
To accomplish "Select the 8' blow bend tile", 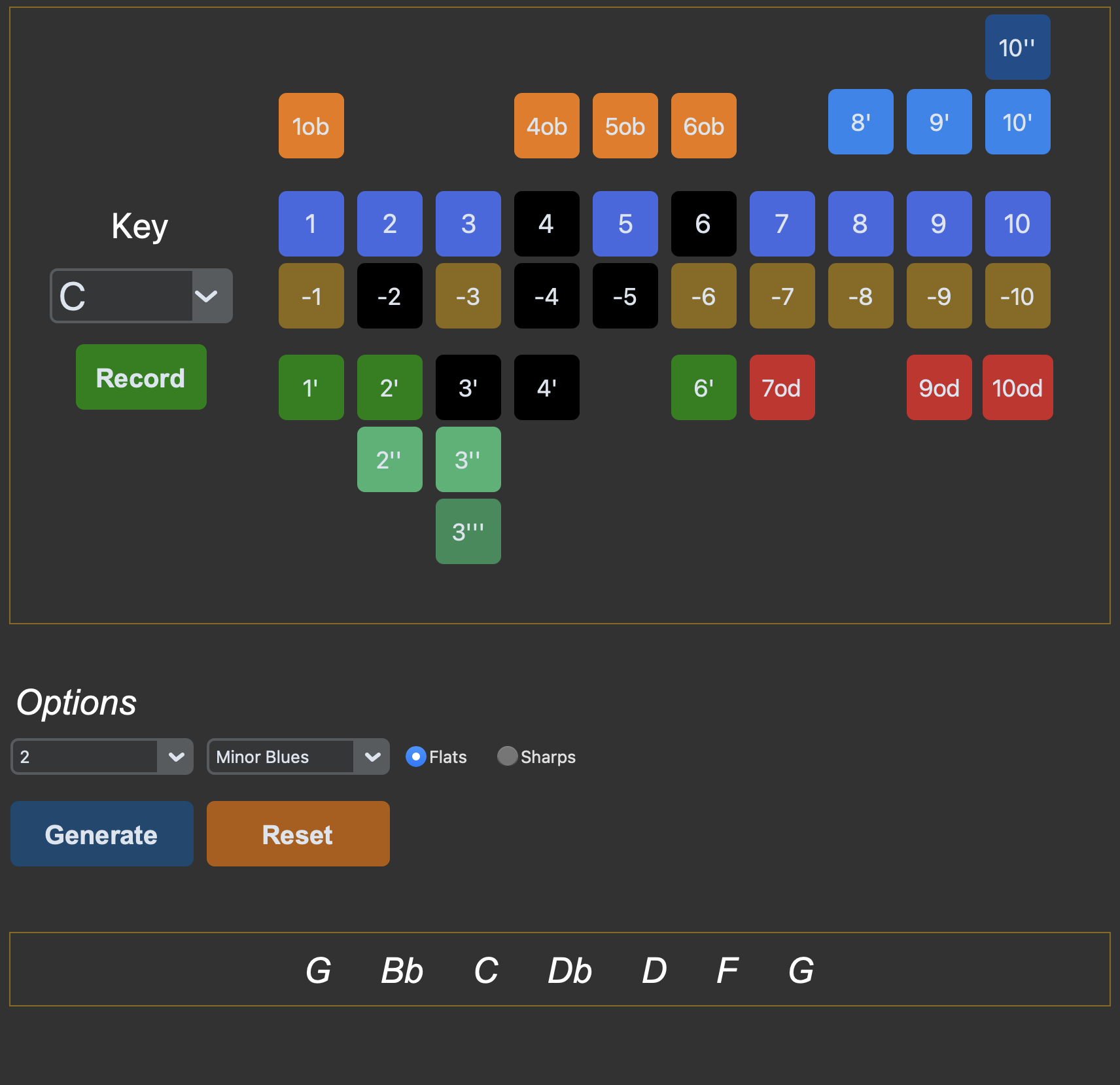I will (861, 122).
